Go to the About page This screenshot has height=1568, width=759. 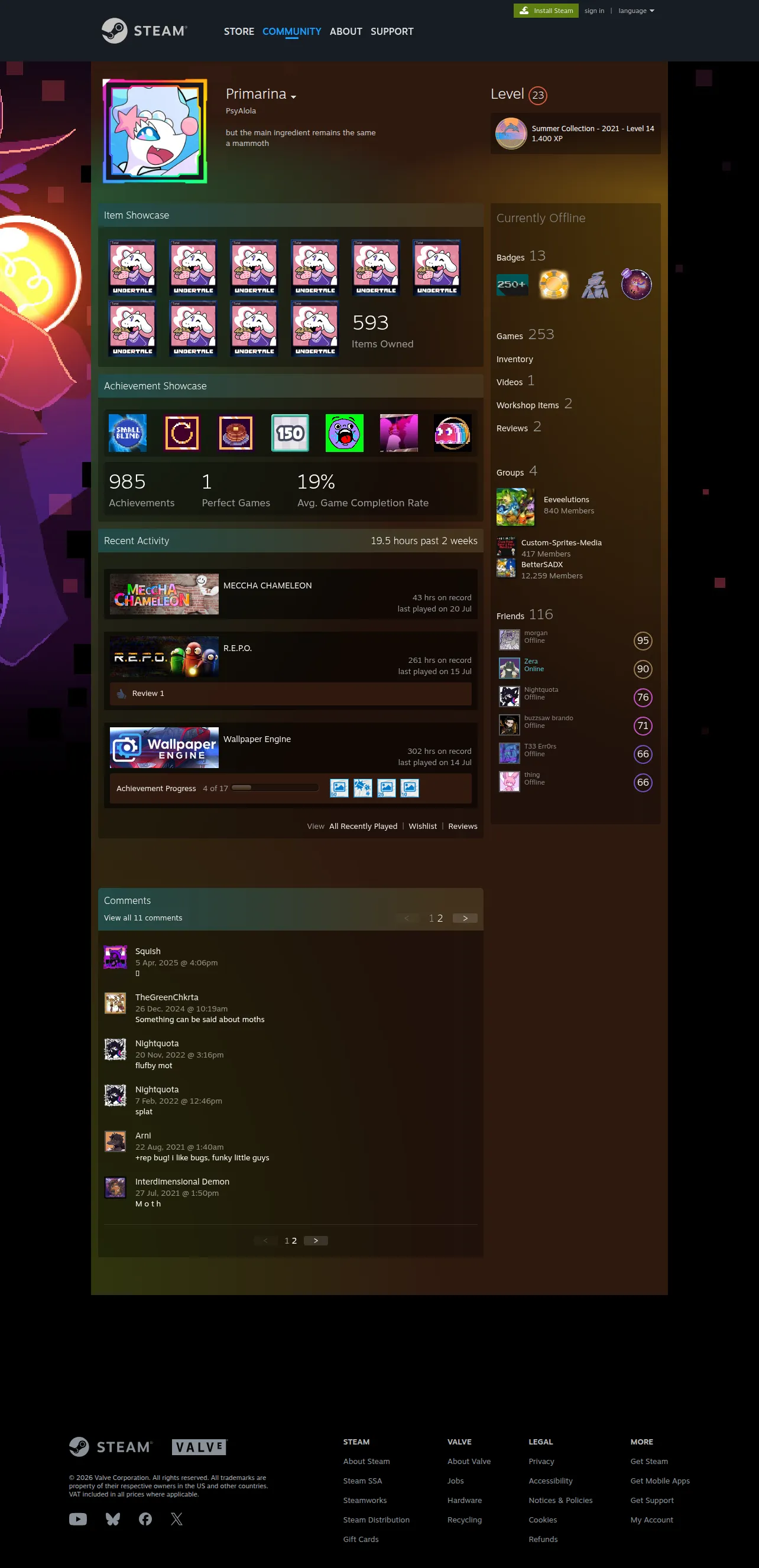[346, 32]
